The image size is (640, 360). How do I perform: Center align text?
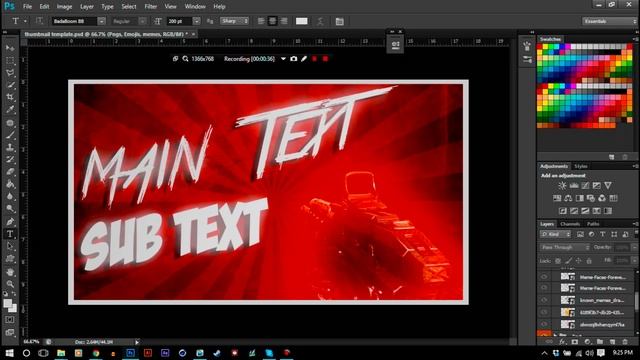(x=272, y=21)
